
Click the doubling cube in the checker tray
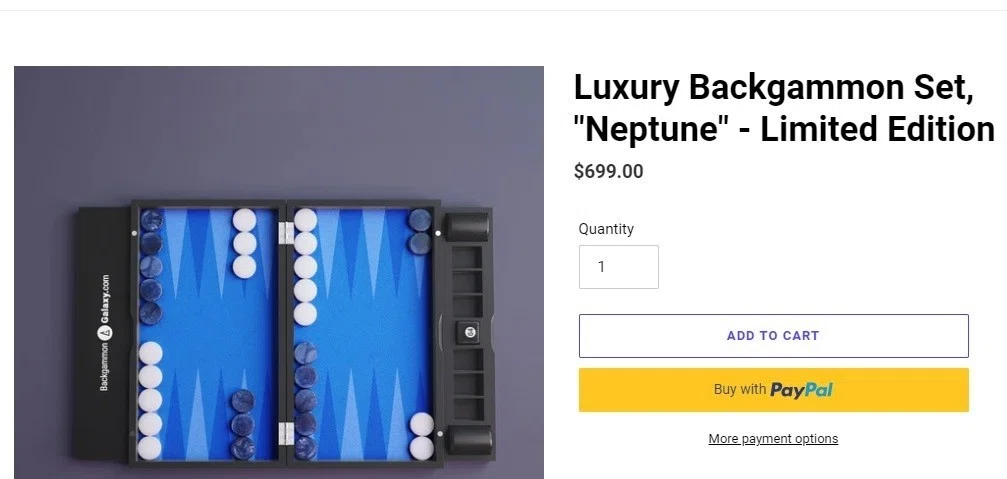(x=468, y=332)
